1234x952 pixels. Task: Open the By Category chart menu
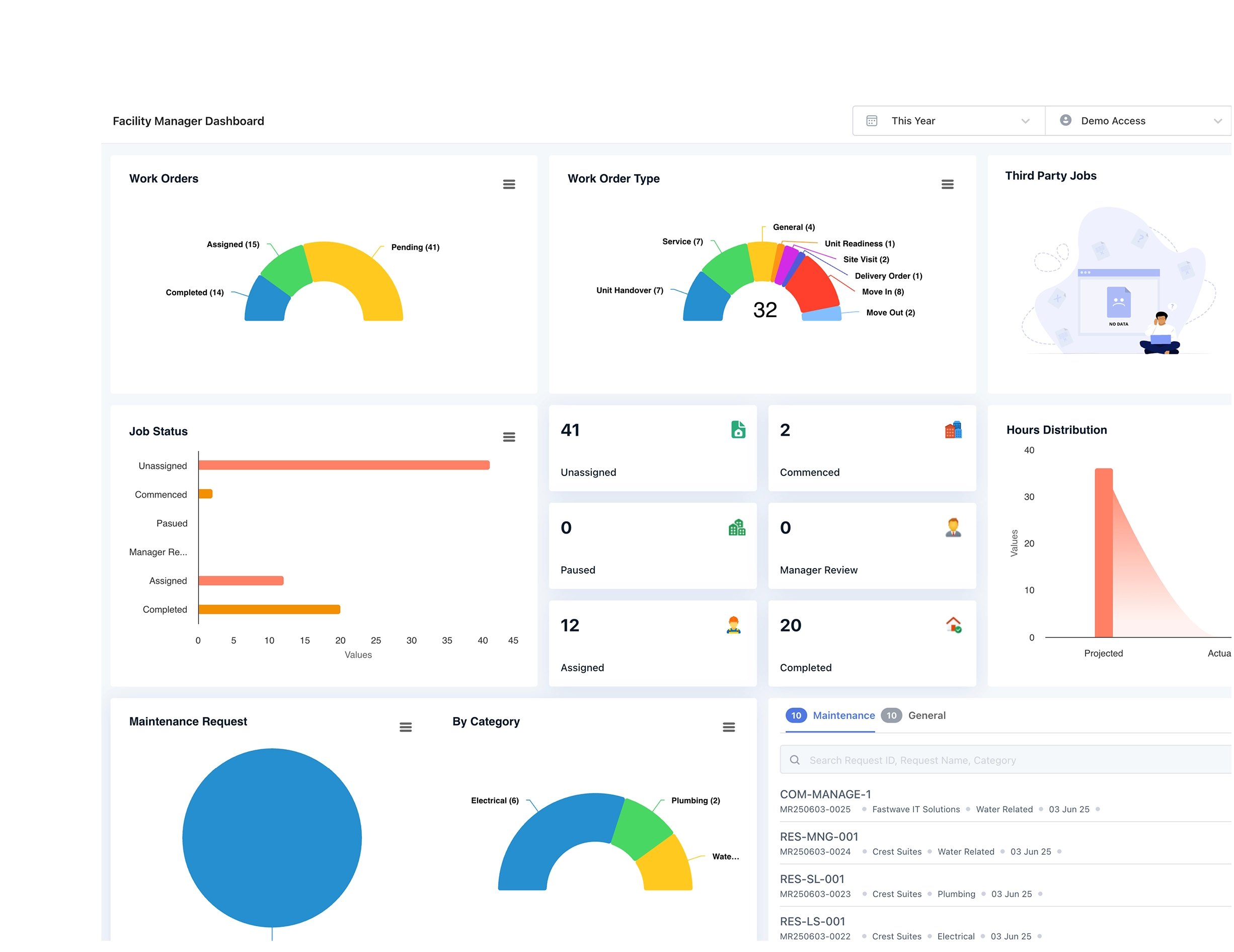click(x=729, y=727)
